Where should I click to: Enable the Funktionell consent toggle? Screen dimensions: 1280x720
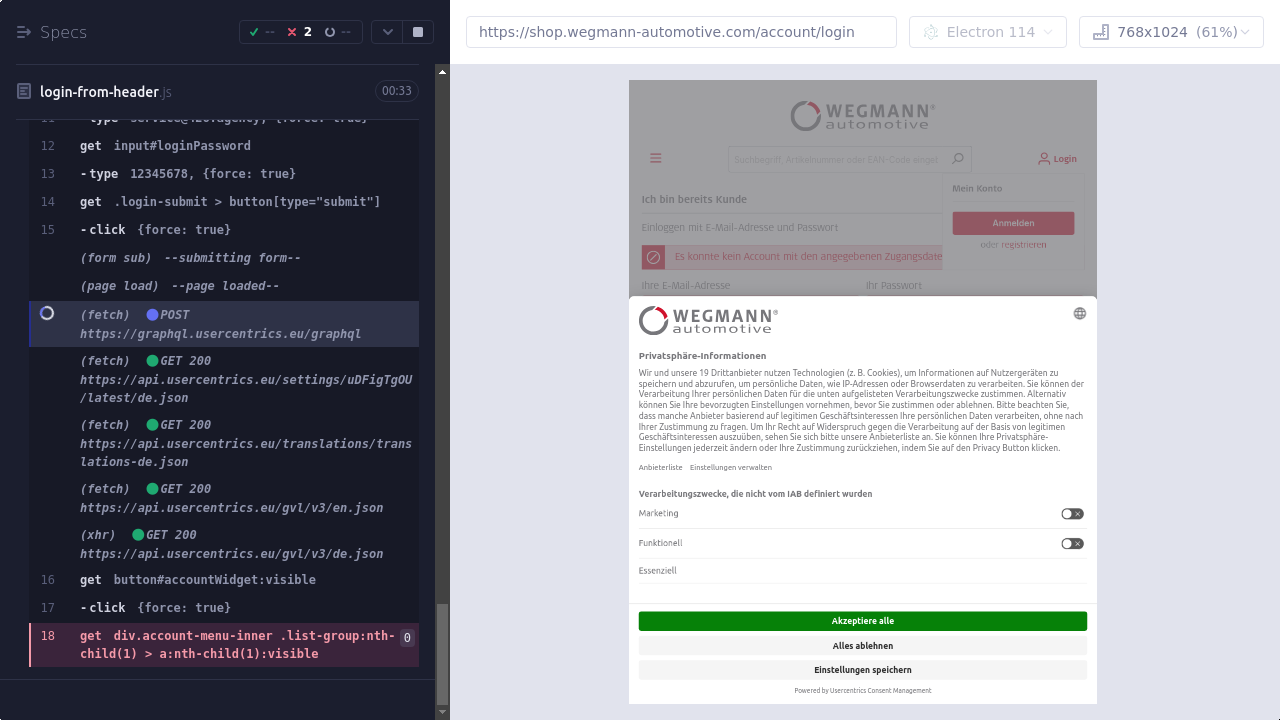(1072, 544)
